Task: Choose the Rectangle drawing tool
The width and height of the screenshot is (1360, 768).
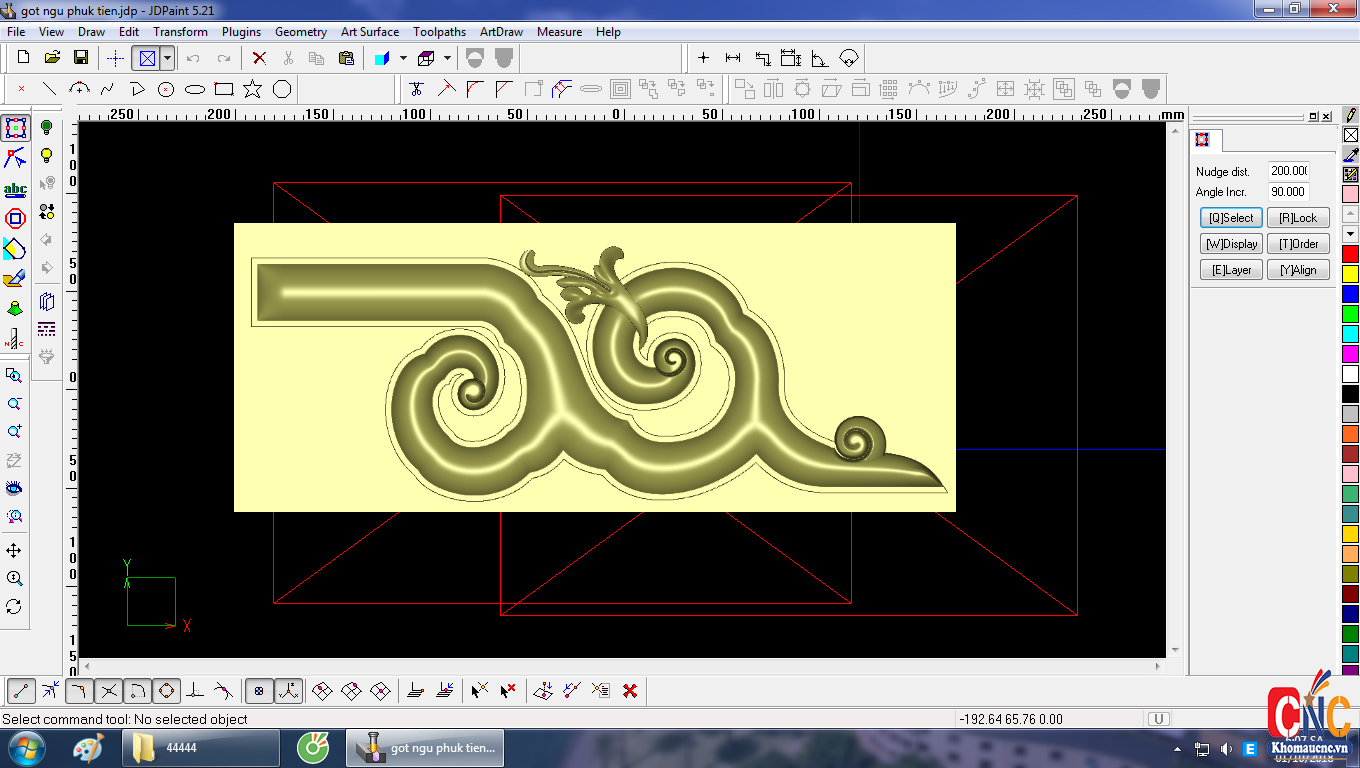Action: (224, 89)
